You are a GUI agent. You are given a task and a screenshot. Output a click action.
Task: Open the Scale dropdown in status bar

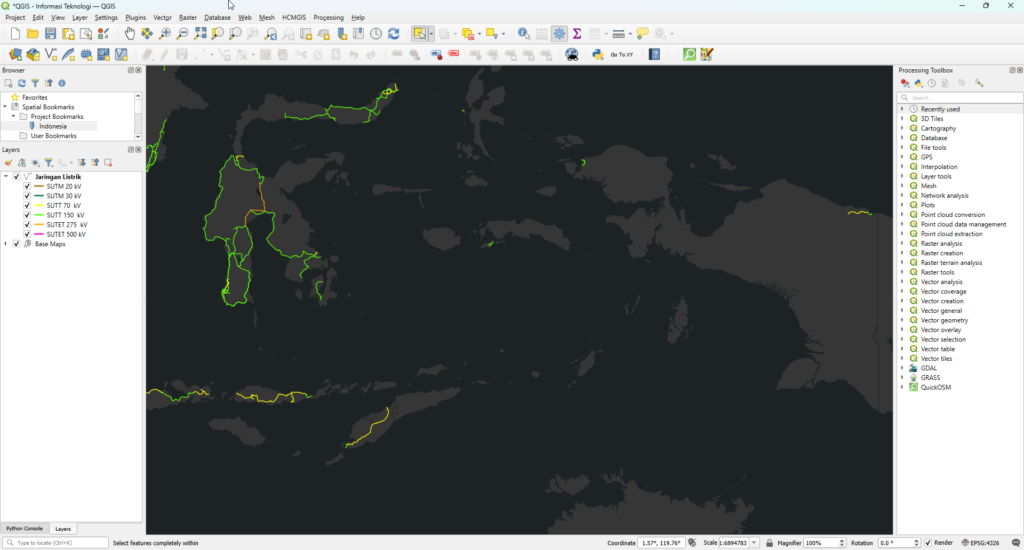pyautogui.click(x=754, y=543)
